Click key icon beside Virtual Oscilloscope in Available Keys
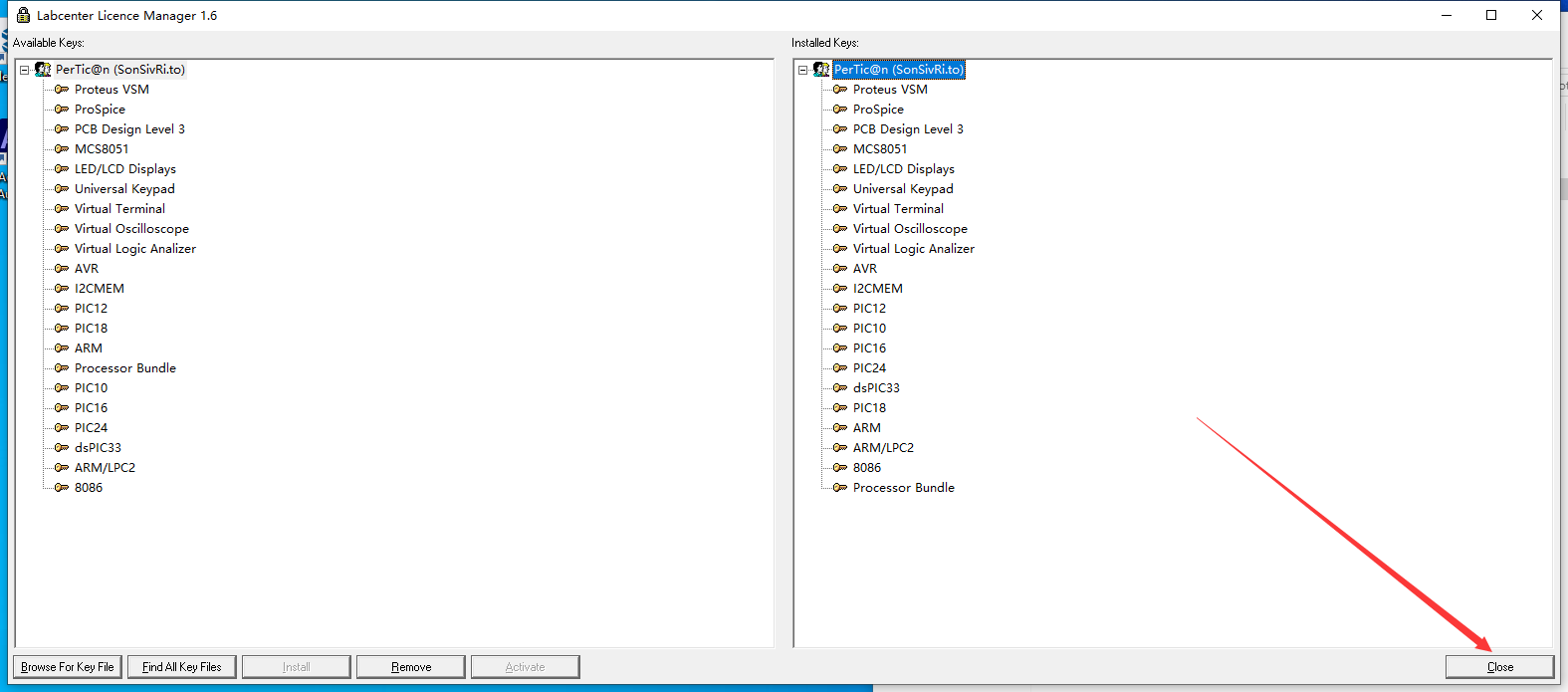 [62, 229]
